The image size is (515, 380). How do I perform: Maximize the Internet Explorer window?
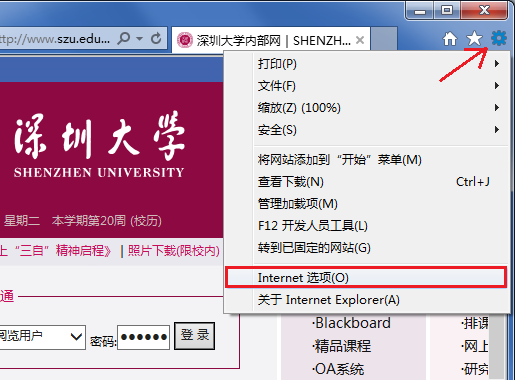click(447, 11)
